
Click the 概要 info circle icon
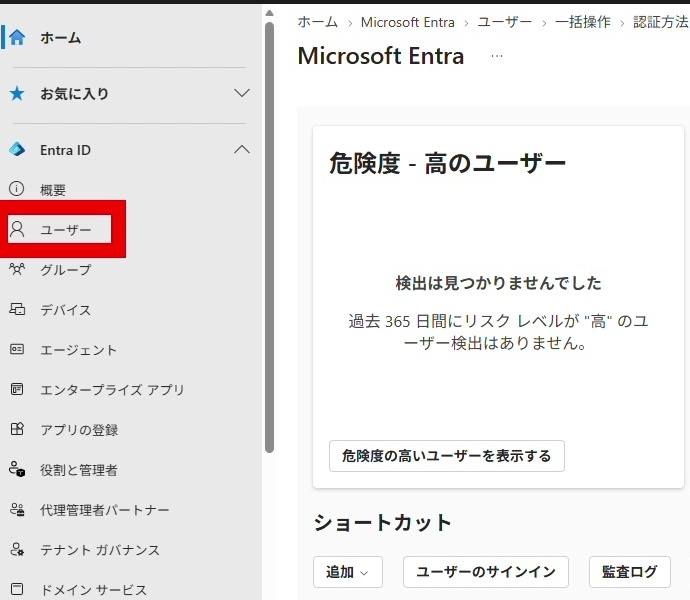pyautogui.click(x=17, y=189)
